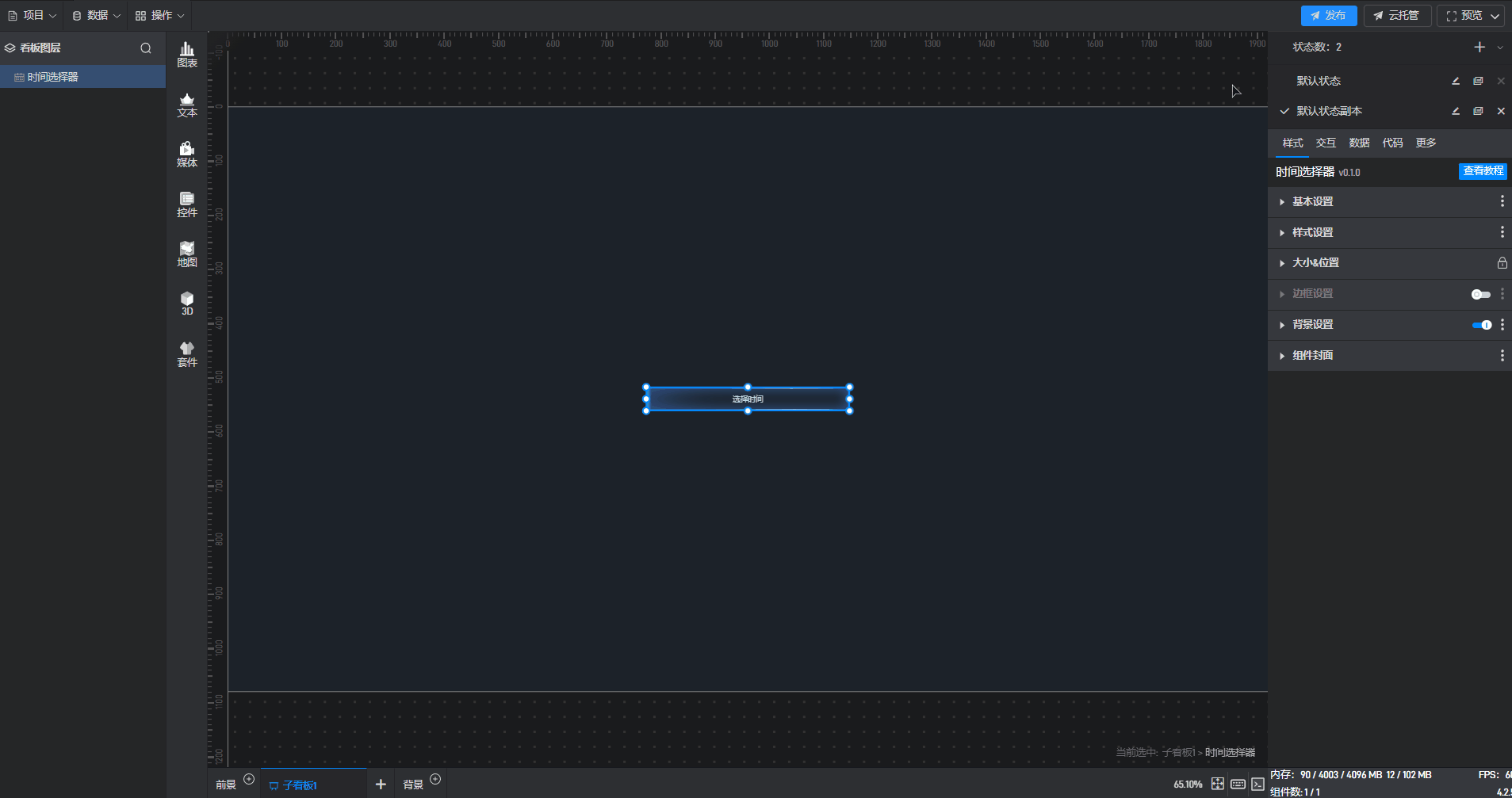
Task: Toggle the 边框设置 switch on
Action: pyautogui.click(x=1481, y=294)
